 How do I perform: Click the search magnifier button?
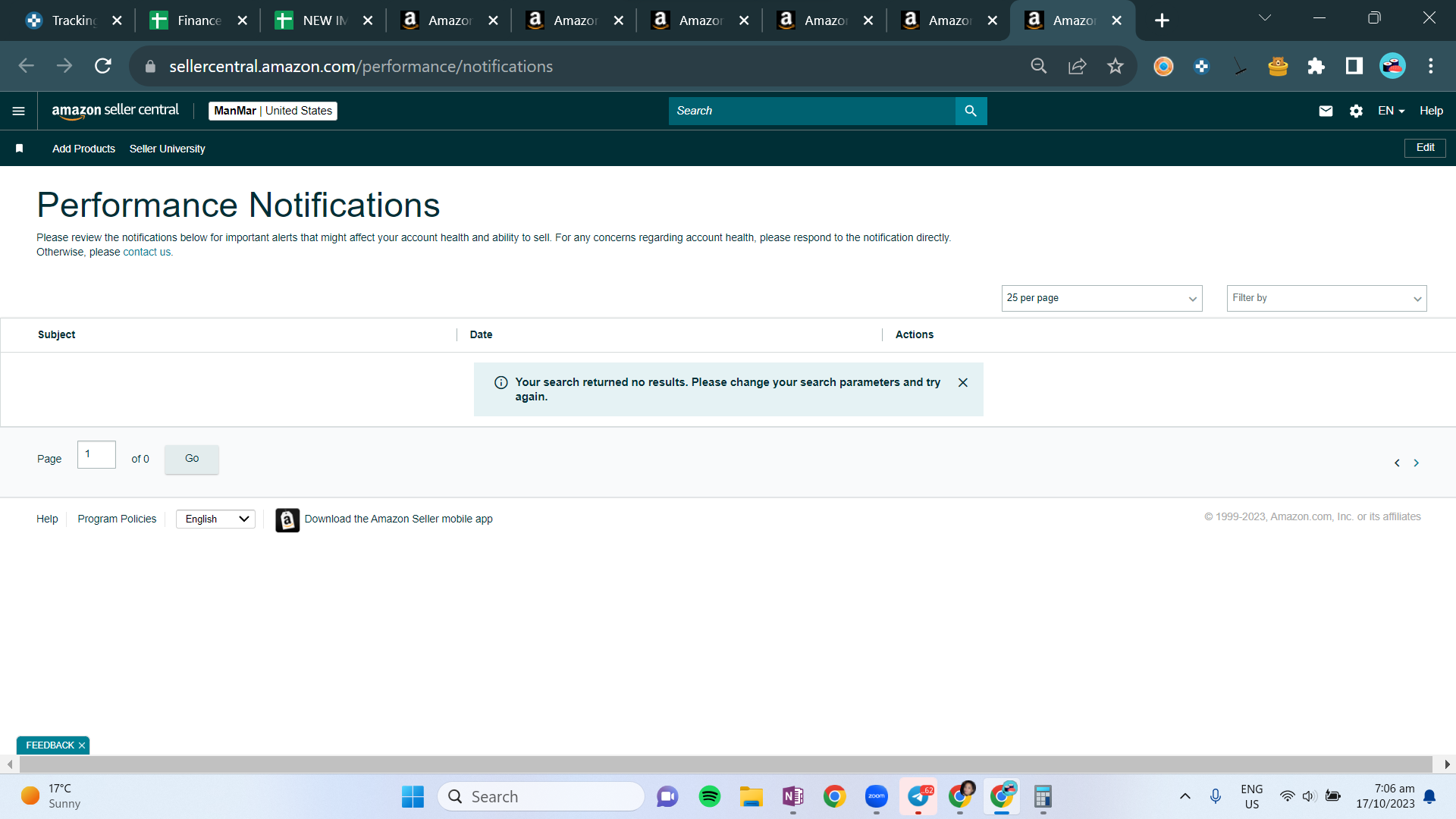point(971,111)
